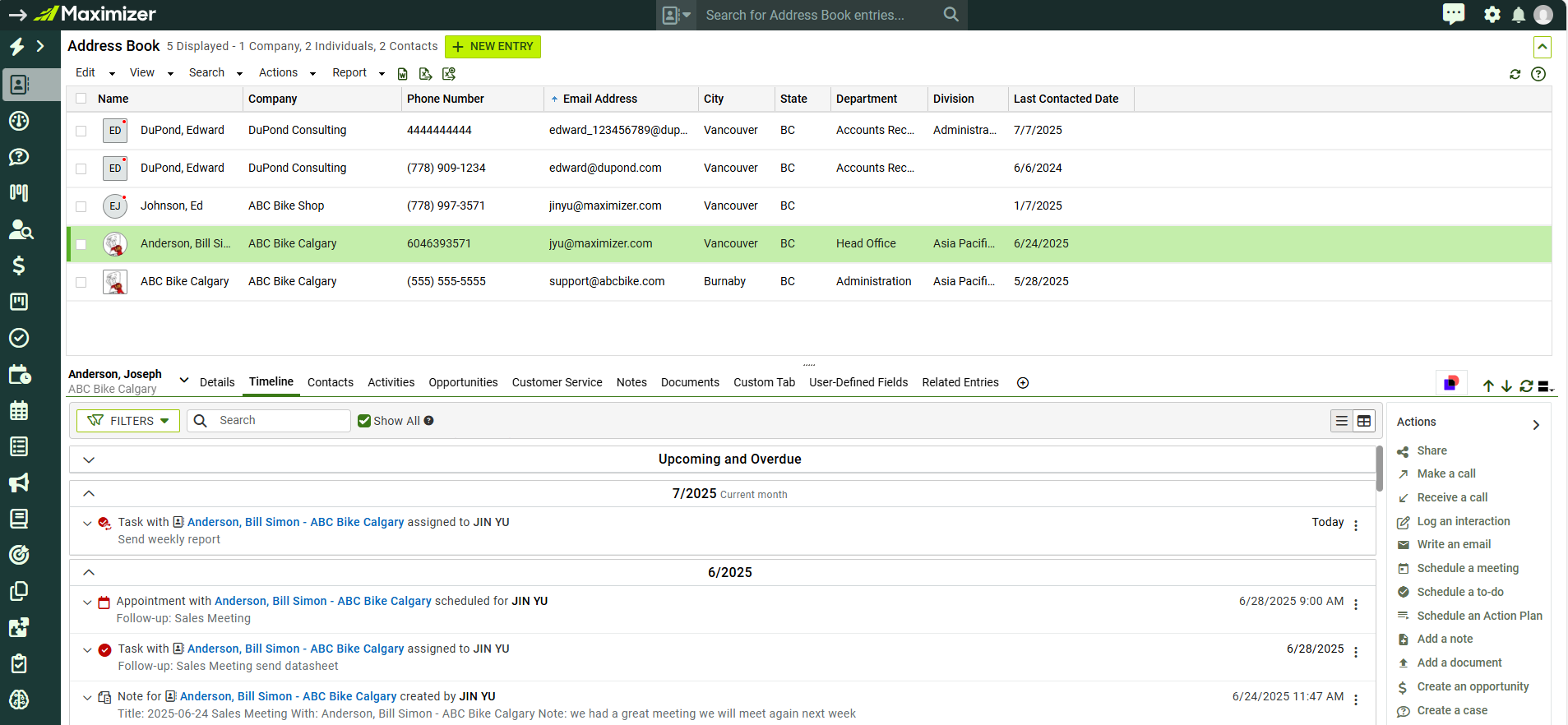
Task: Open the settings gear icon
Action: 1492,14
